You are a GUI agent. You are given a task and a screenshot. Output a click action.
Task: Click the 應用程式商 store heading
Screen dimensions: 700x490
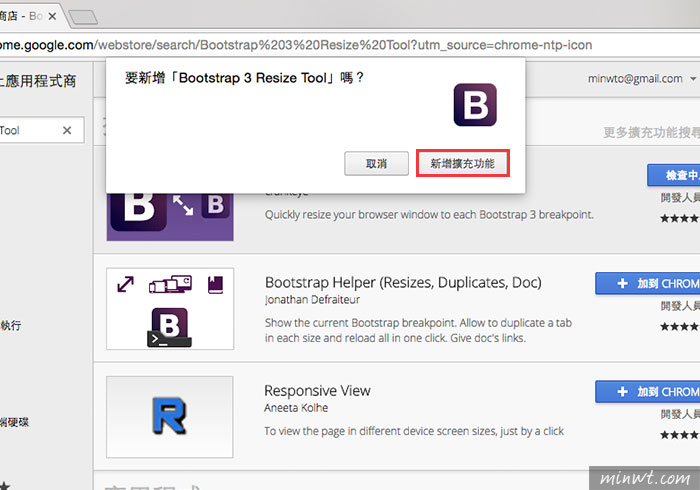pyautogui.click(x=38, y=81)
